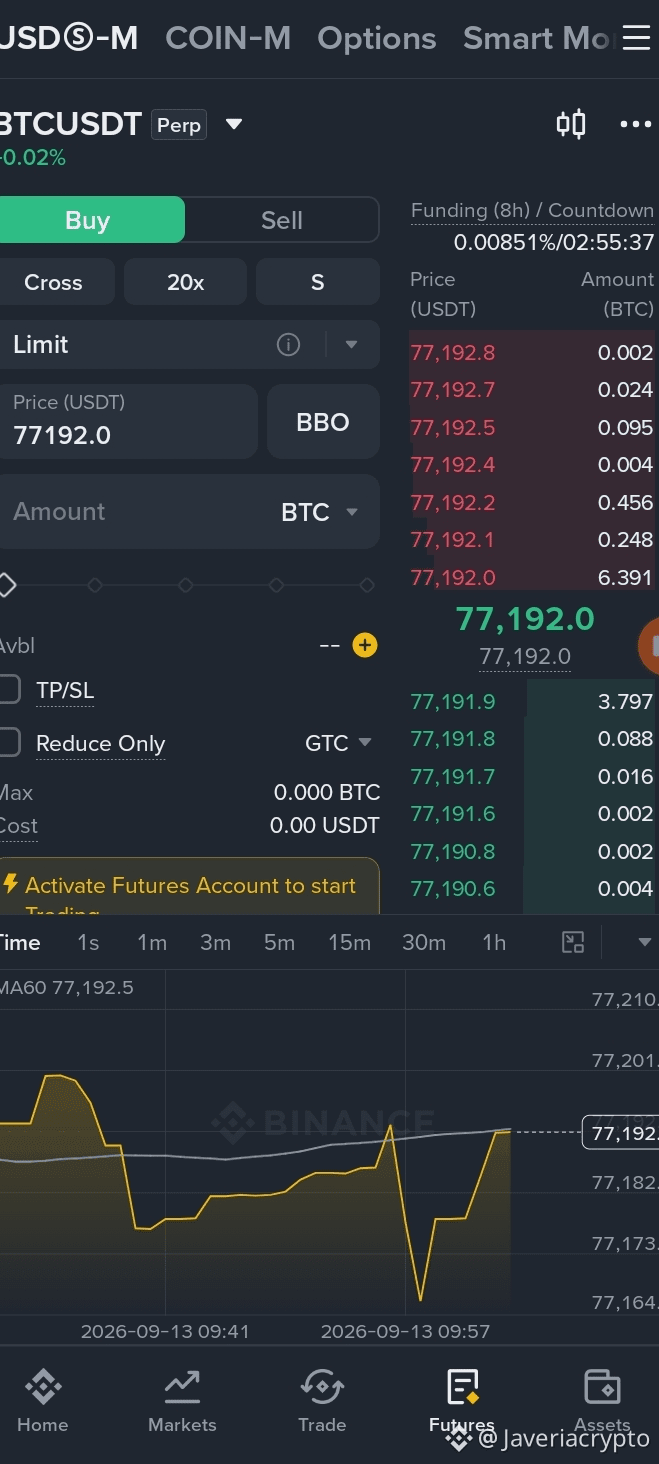
Task: Click the BBO button
Action: tap(323, 422)
